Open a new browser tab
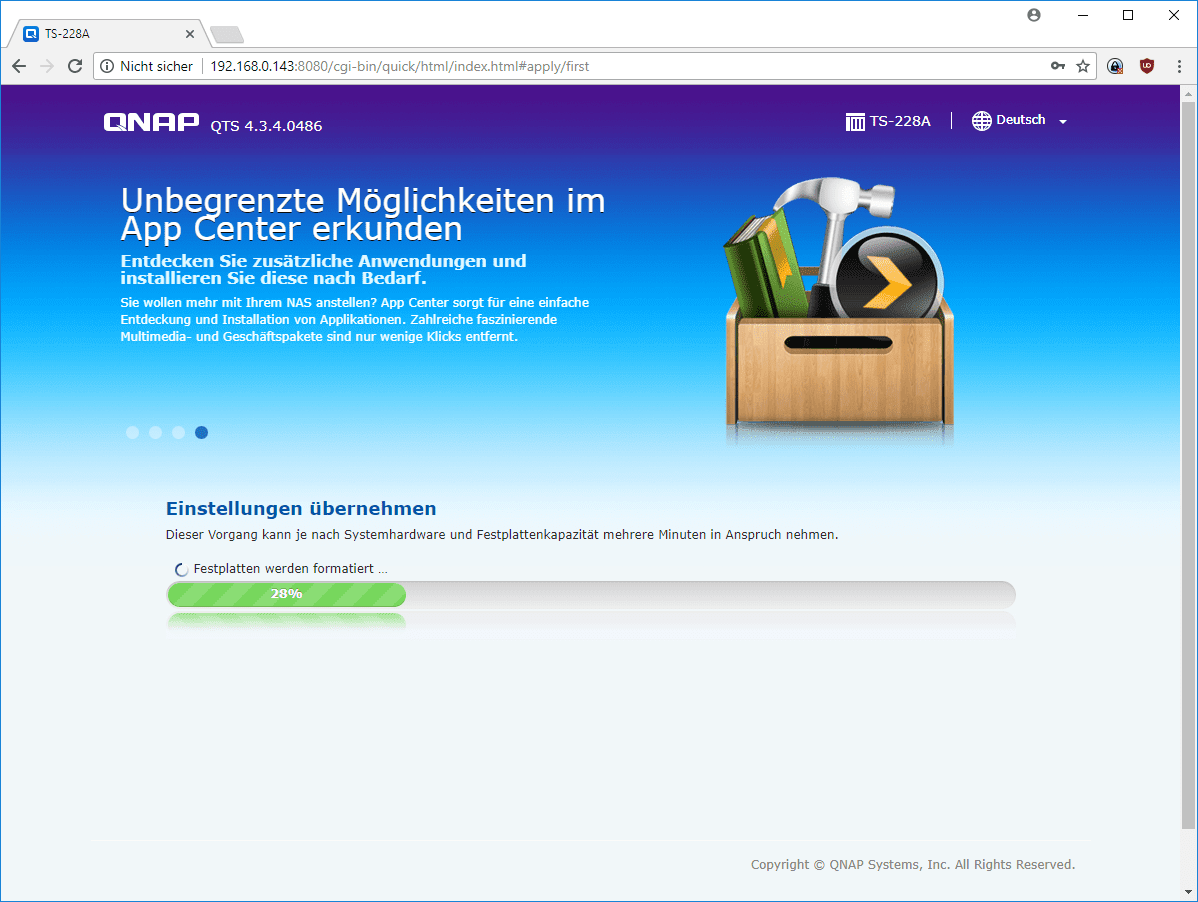 (x=226, y=34)
